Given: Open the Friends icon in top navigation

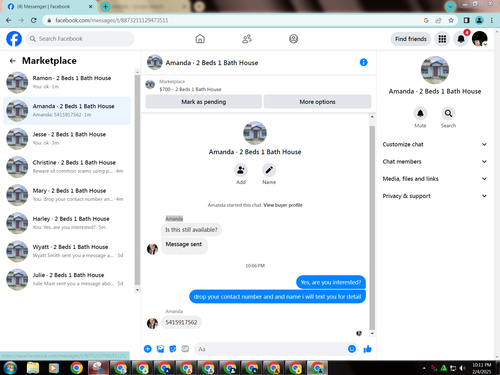Looking at the screenshot, I should [x=247, y=39].
